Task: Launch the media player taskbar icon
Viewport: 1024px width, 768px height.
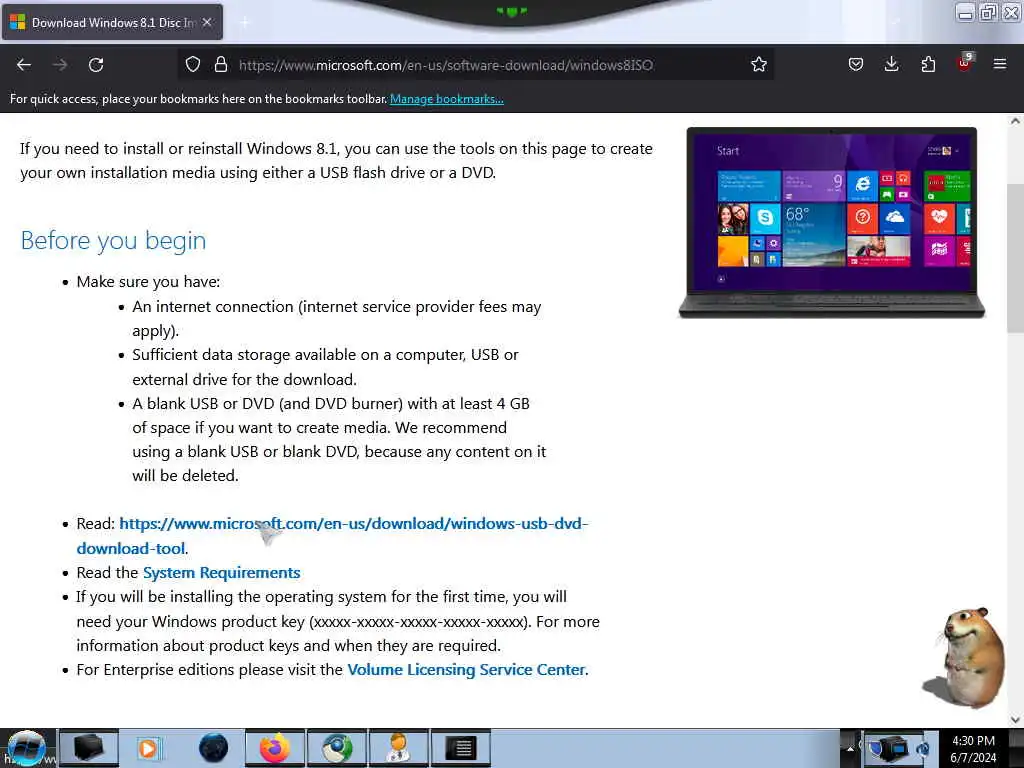Action: click(149, 748)
